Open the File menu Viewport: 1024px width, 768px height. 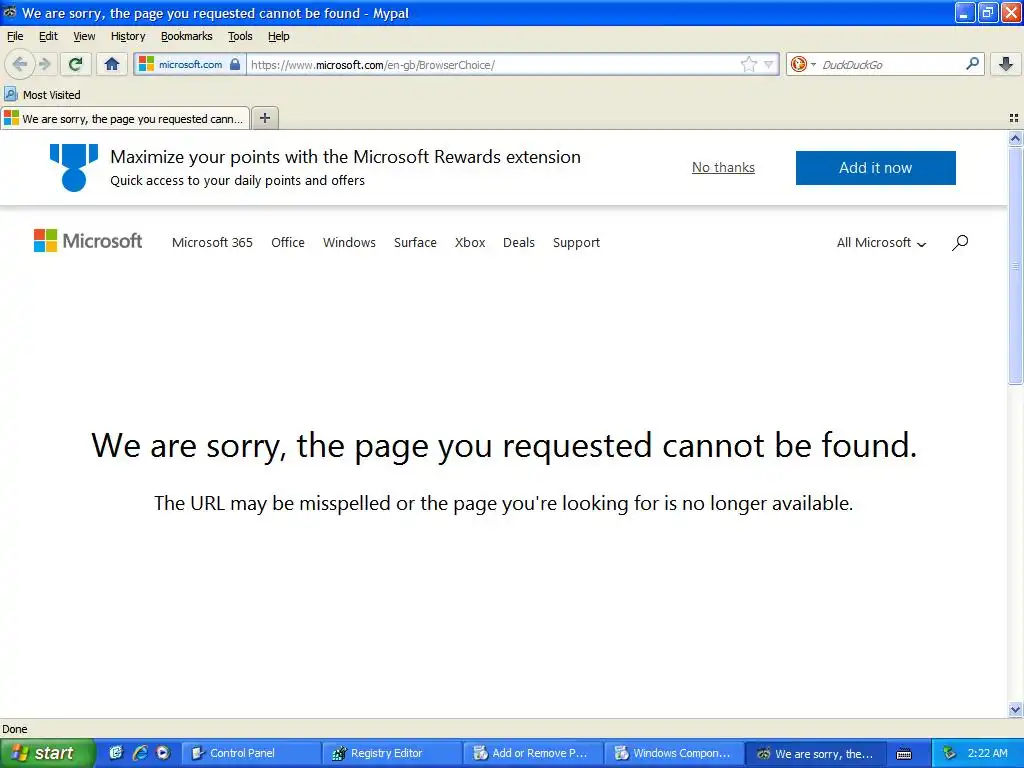coord(15,36)
